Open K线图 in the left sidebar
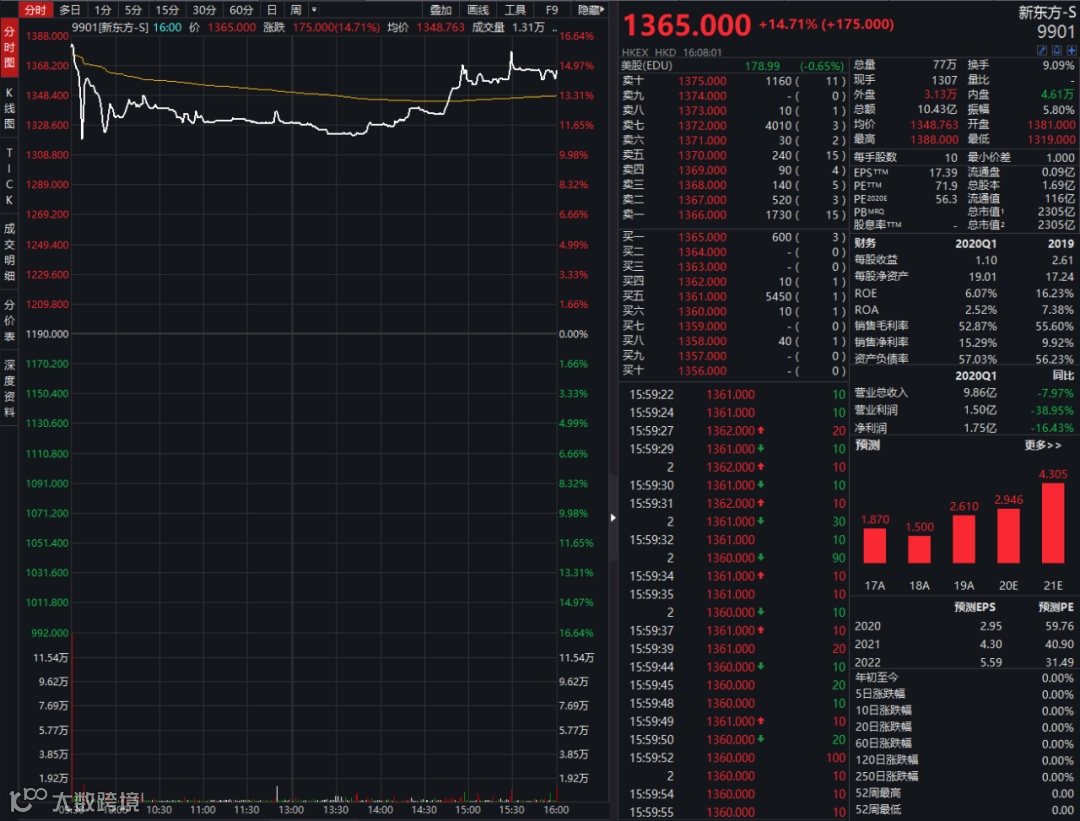 click(9, 108)
